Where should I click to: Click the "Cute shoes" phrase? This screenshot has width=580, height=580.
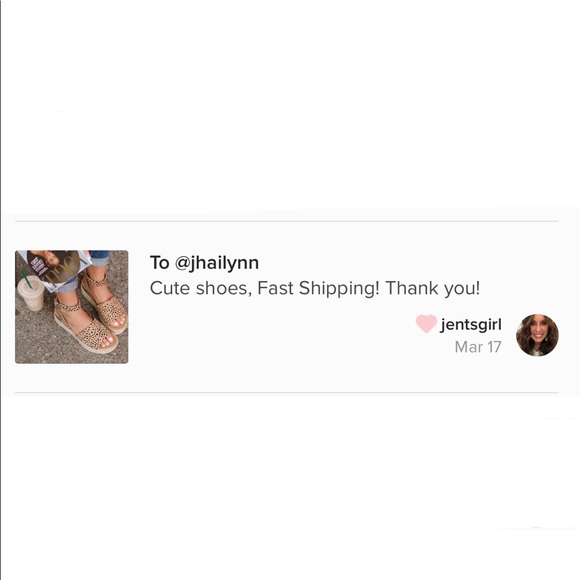(200, 289)
